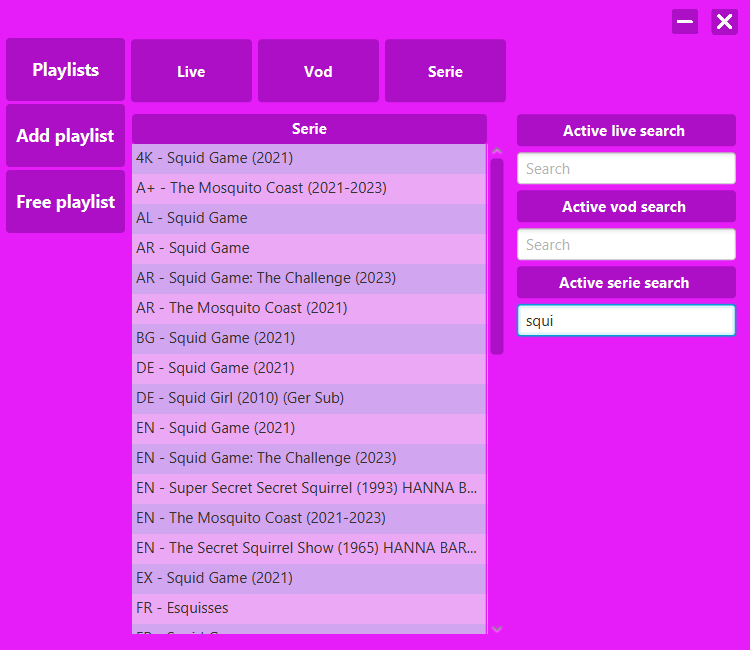This screenshot has height=650, width=750.
Task: Focus the live search input field
Action: pos(626,168)
